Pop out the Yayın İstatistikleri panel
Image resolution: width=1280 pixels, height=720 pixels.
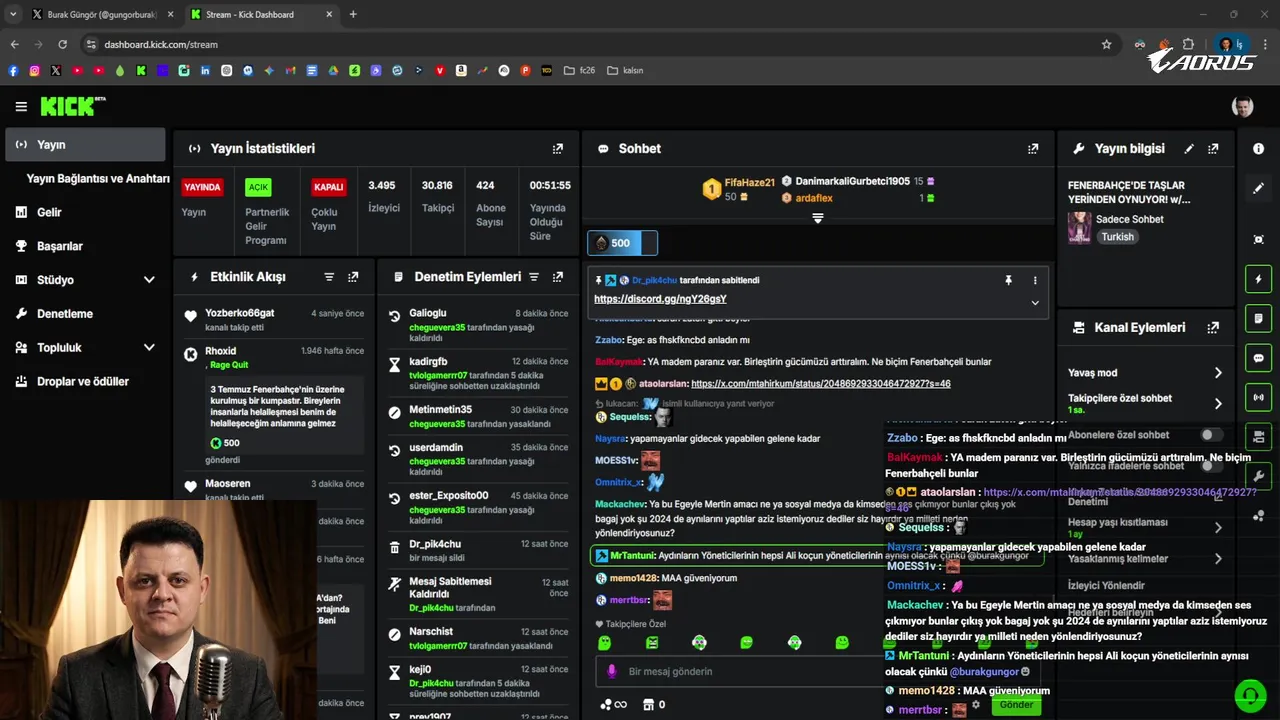click(x=558, y=149)
